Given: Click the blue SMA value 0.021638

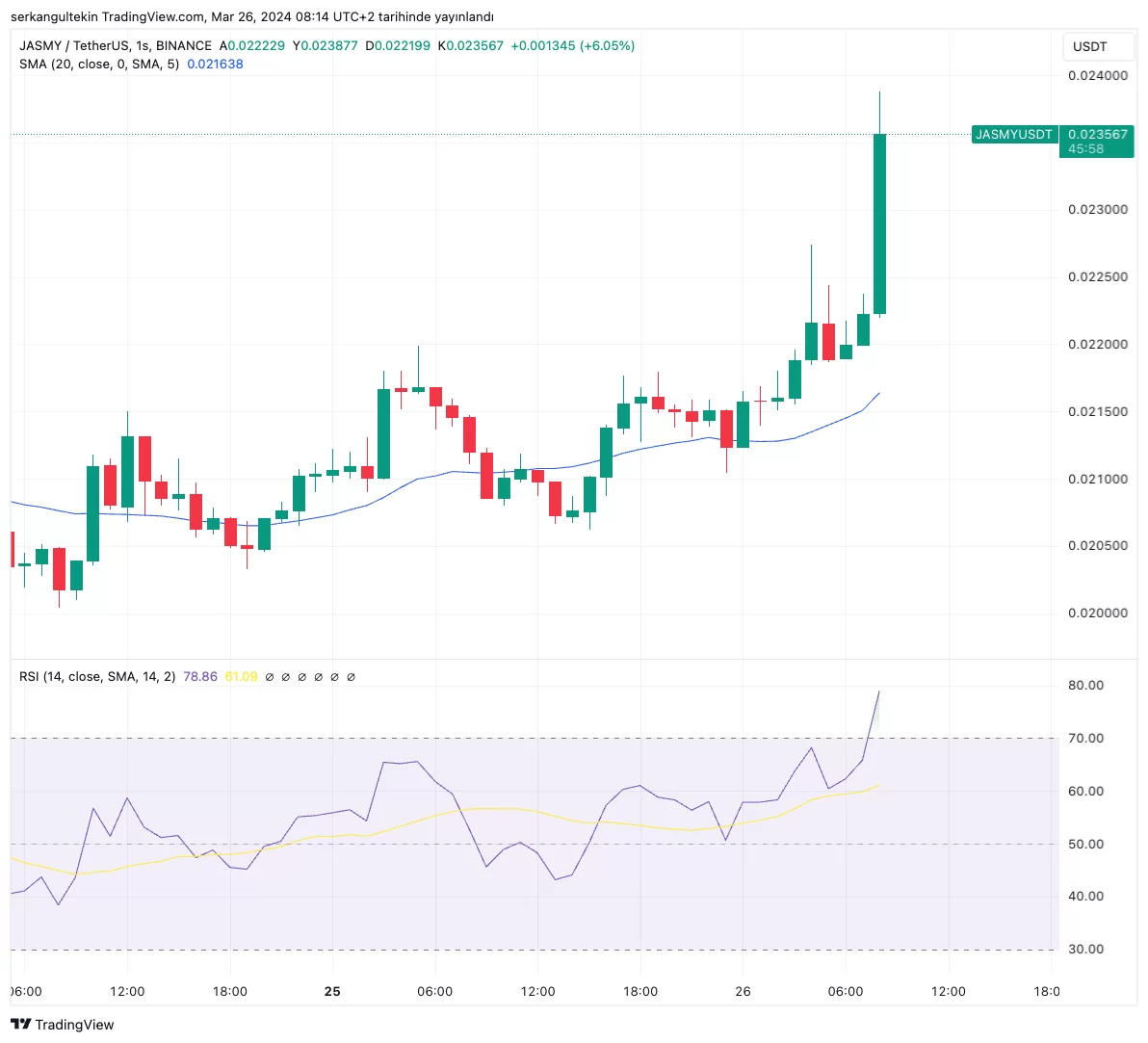Looking at the screenshot, I should [x=215, y=65].
